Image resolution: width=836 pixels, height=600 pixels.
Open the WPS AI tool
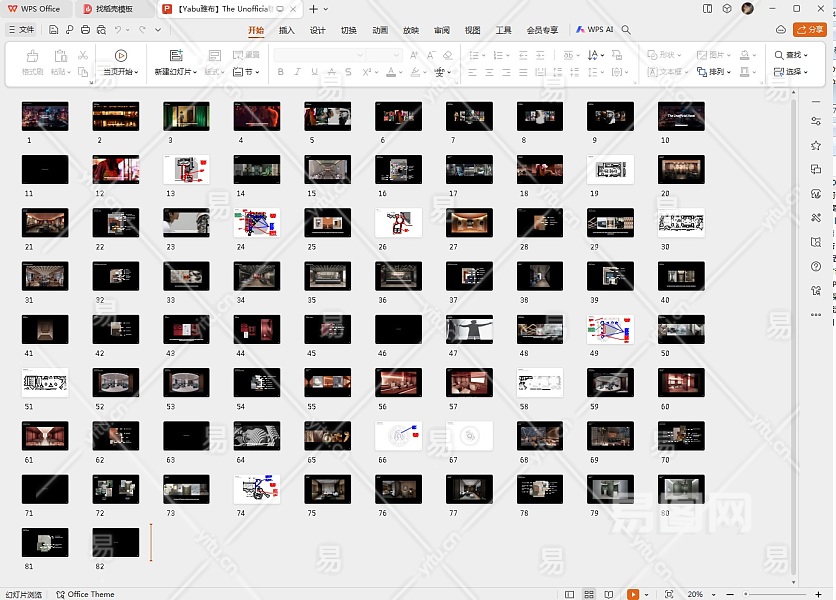click(x=596, y=30)
